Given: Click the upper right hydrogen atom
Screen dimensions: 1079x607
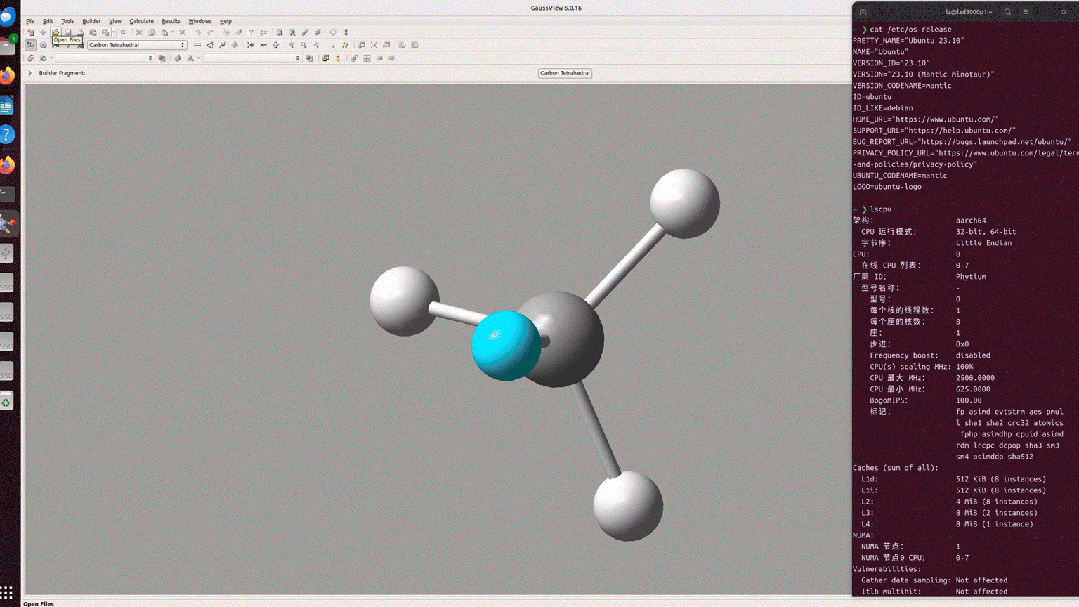Looking at the screenshot, I should [685, 204].
